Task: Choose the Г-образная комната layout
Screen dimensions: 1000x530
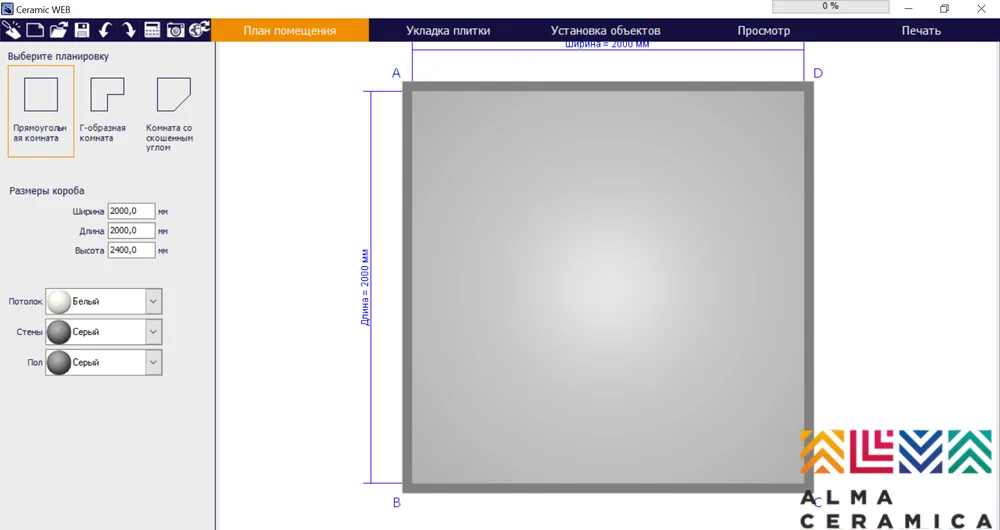Action: 107,111
